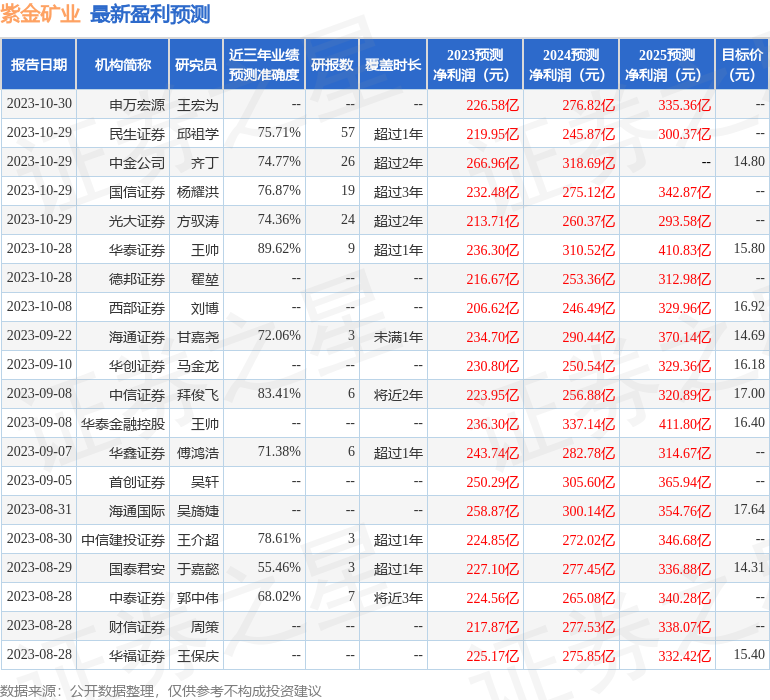Click the 华泰金融控股 institution cell
Viewport: 770px width, 700px height.
tap(123, 423)
